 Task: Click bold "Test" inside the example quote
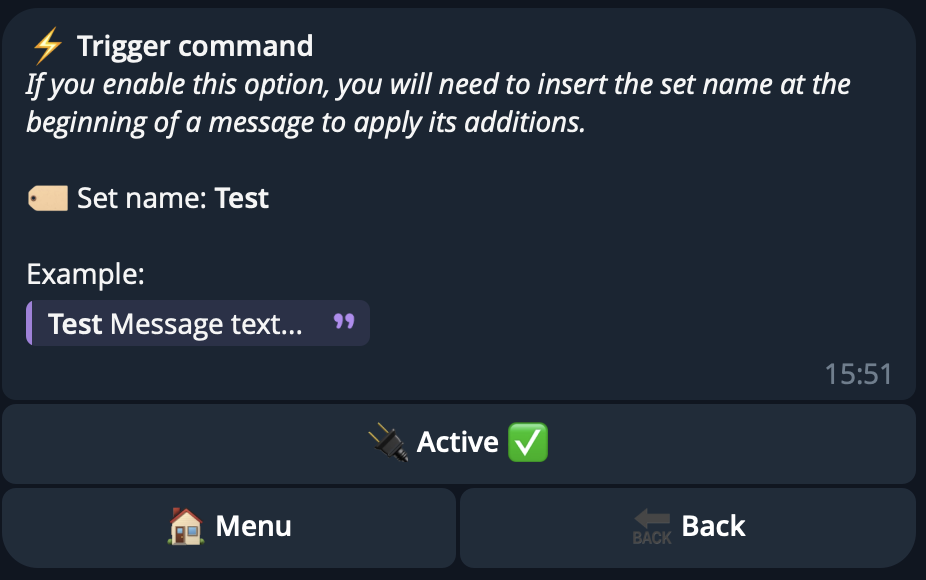pyautogui.click(x=76, y=324)
